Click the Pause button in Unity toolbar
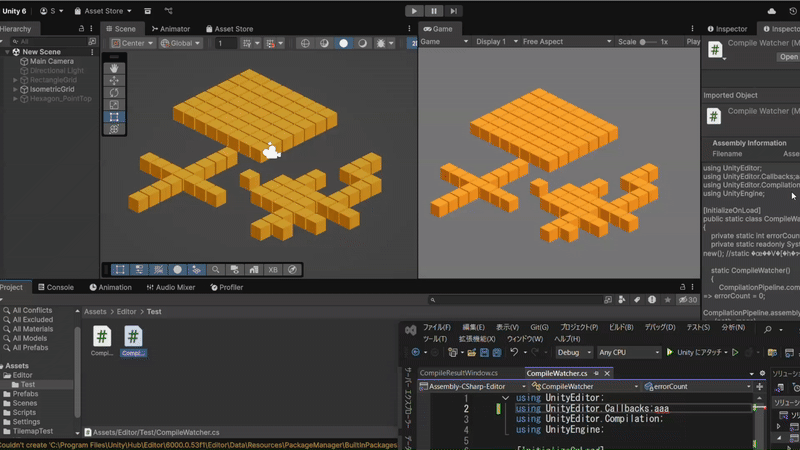The image size is (800, 450). coord(434,11)
